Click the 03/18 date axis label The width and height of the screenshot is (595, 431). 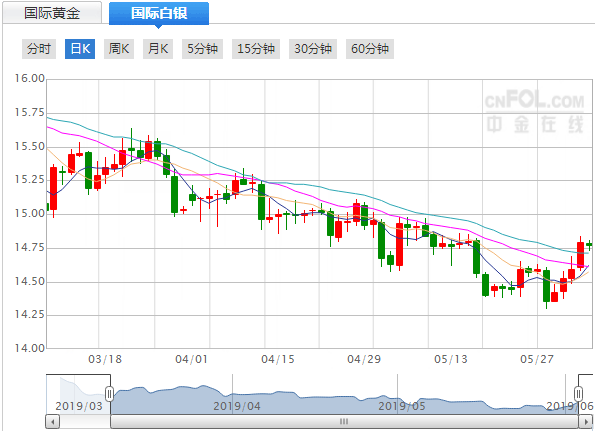pyautogui.click(x=105, y=359)
